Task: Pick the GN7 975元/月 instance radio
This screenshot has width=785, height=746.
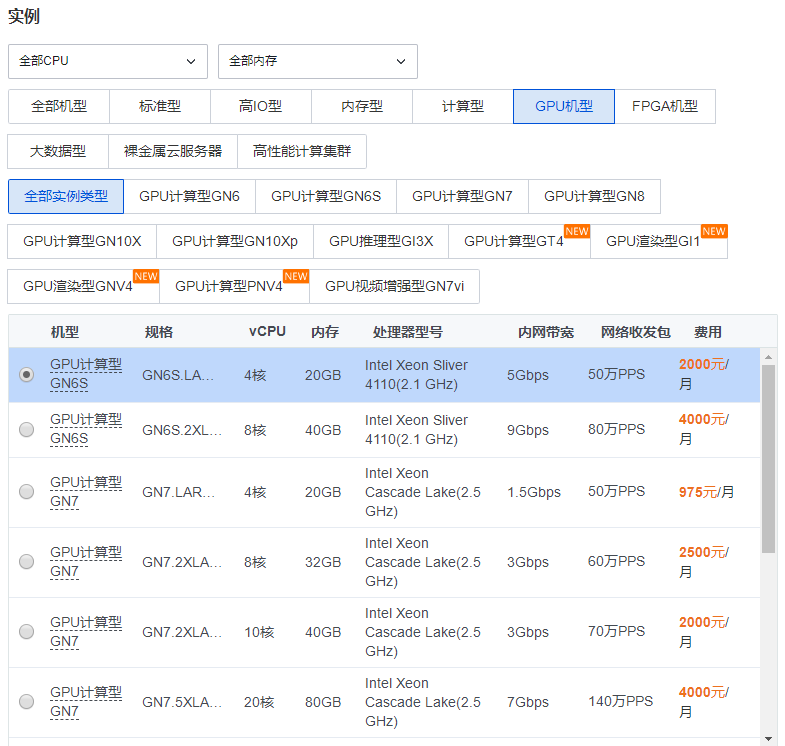Action: [x=26, y=491]
